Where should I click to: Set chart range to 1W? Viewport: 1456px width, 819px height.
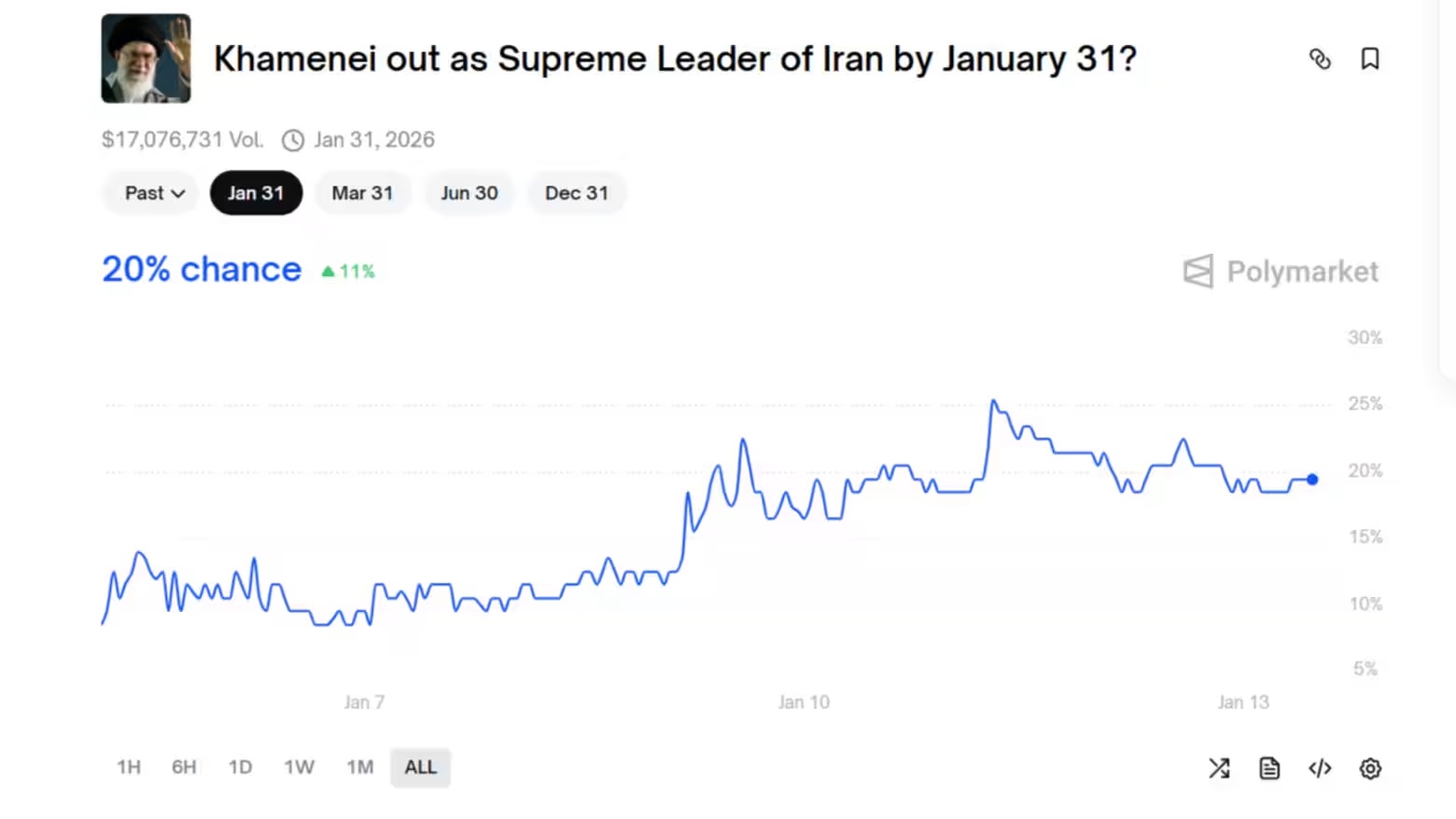299,768
